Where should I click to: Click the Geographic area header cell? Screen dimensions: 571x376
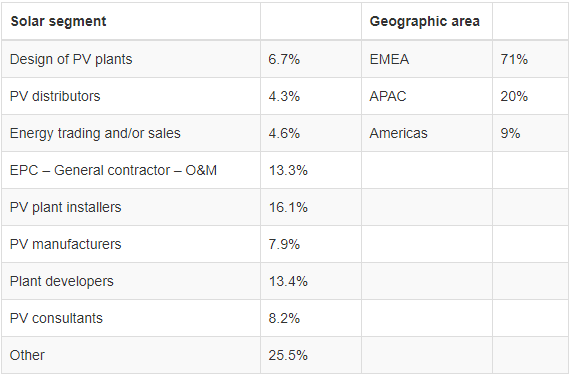tap(427, 21)
